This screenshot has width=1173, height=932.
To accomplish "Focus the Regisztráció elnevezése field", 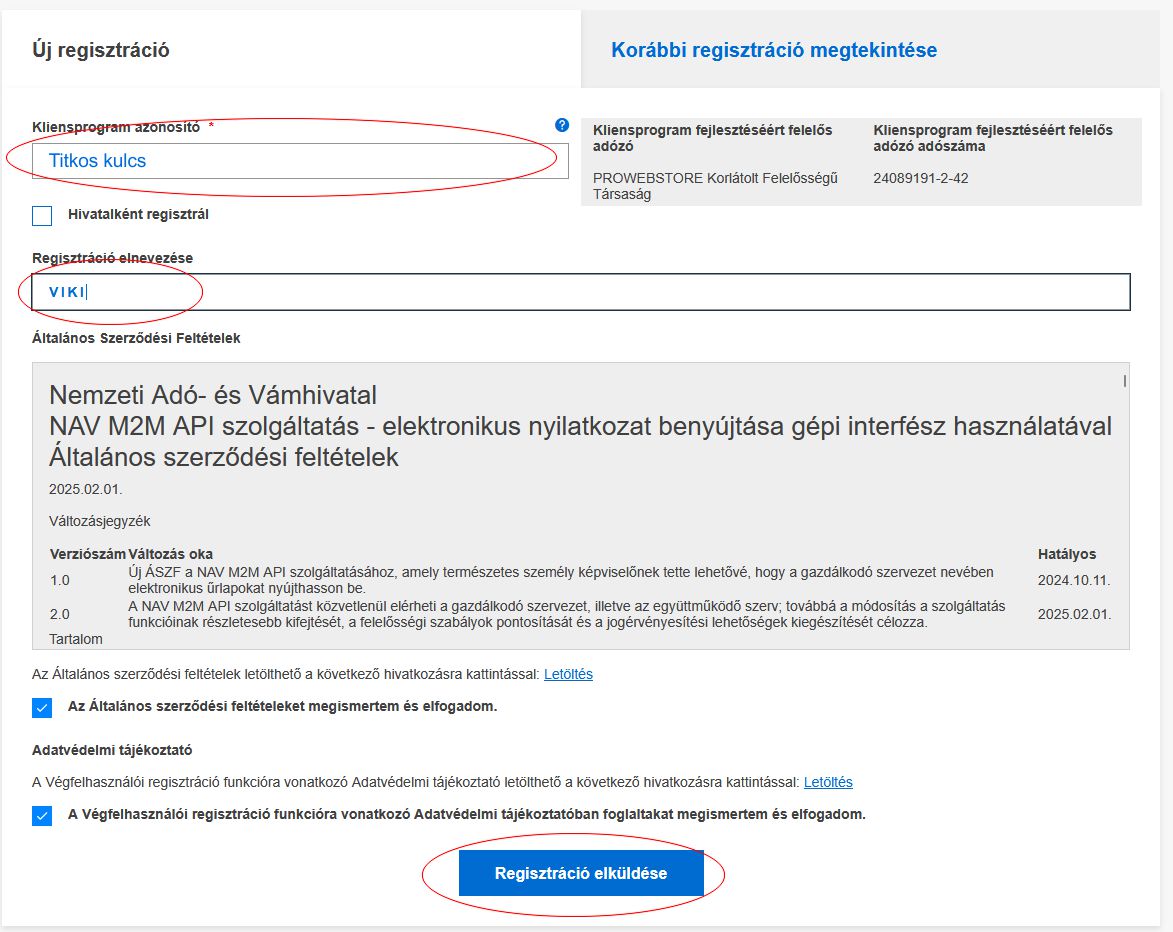I will [x=581, y=292].
